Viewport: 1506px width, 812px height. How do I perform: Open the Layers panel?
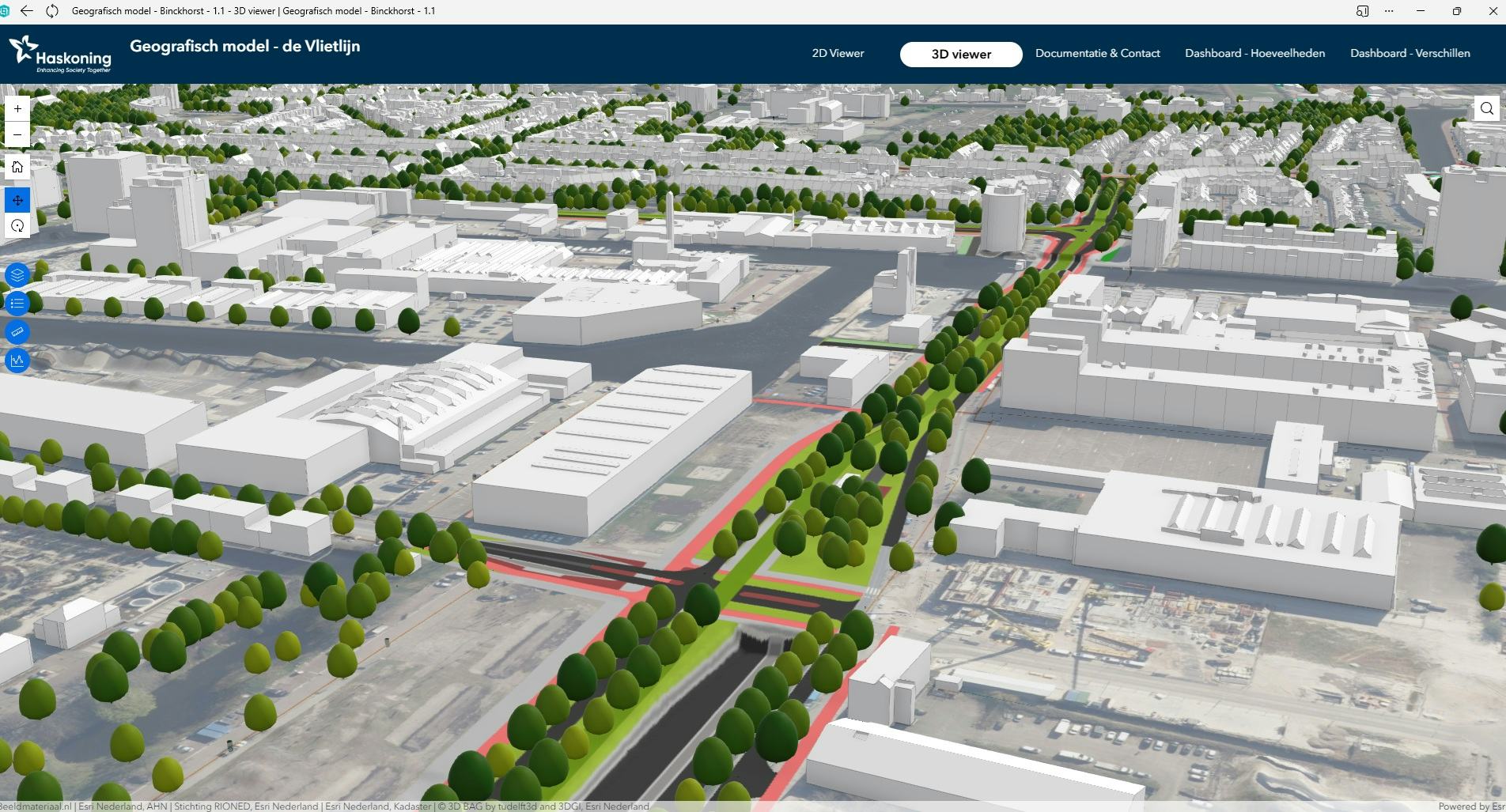[x=17, y=274]
